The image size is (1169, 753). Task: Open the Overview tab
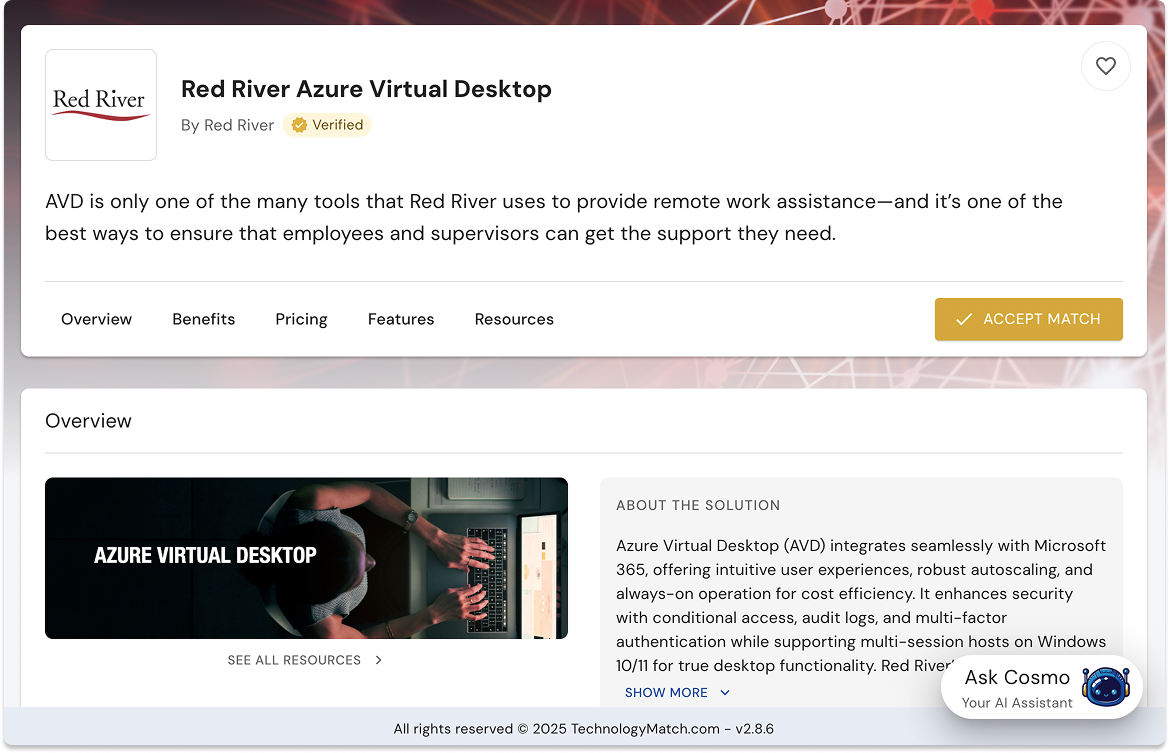pos(96,319)
